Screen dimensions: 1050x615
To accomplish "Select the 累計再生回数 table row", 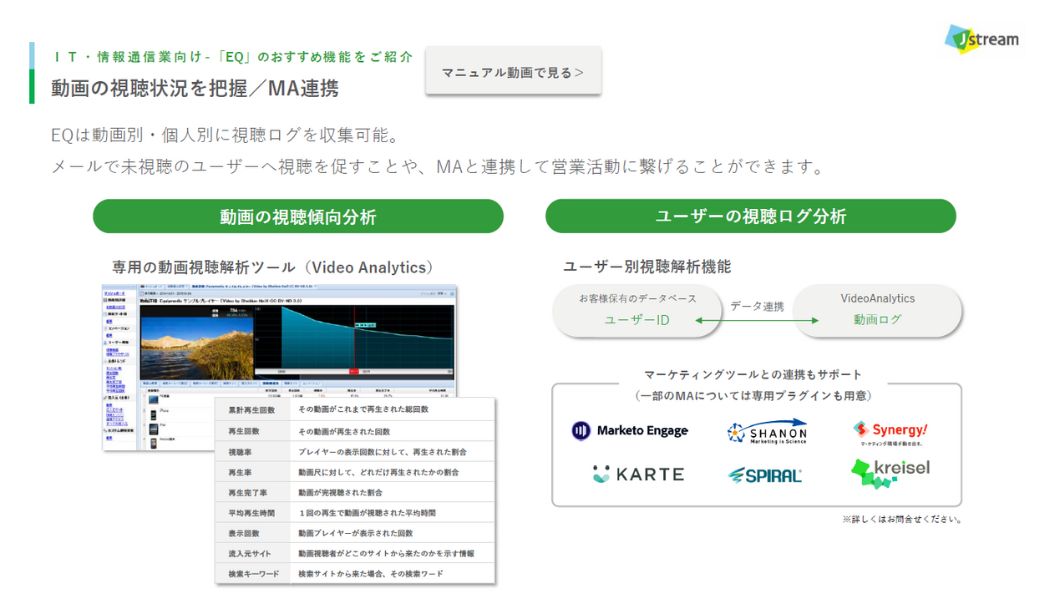I will click(356, 409).
